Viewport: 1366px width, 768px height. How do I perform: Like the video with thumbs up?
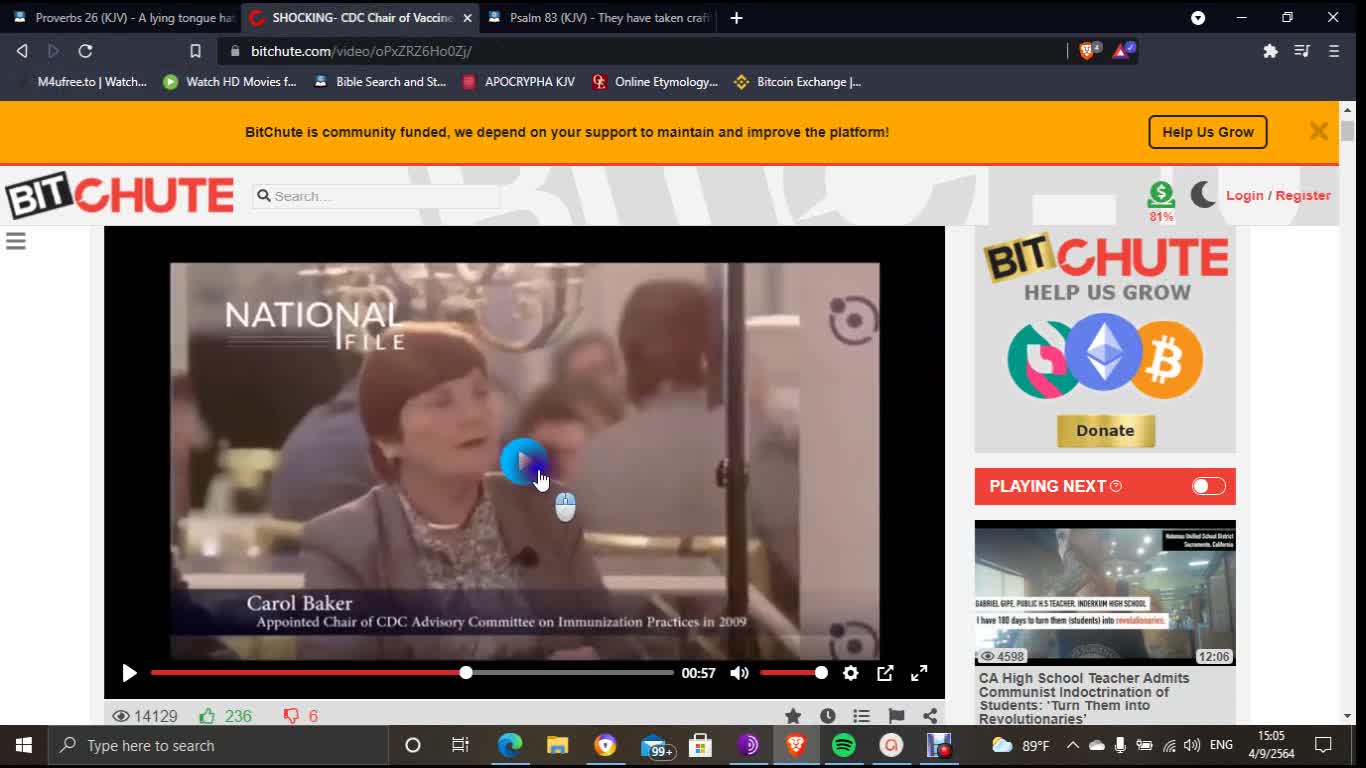click(207, 716)
